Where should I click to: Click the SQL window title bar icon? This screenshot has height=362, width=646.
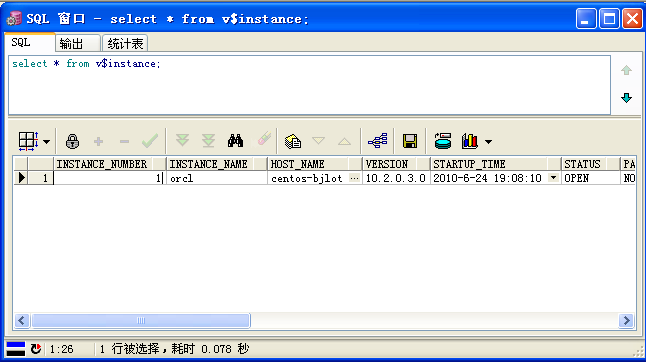(15, 18)
